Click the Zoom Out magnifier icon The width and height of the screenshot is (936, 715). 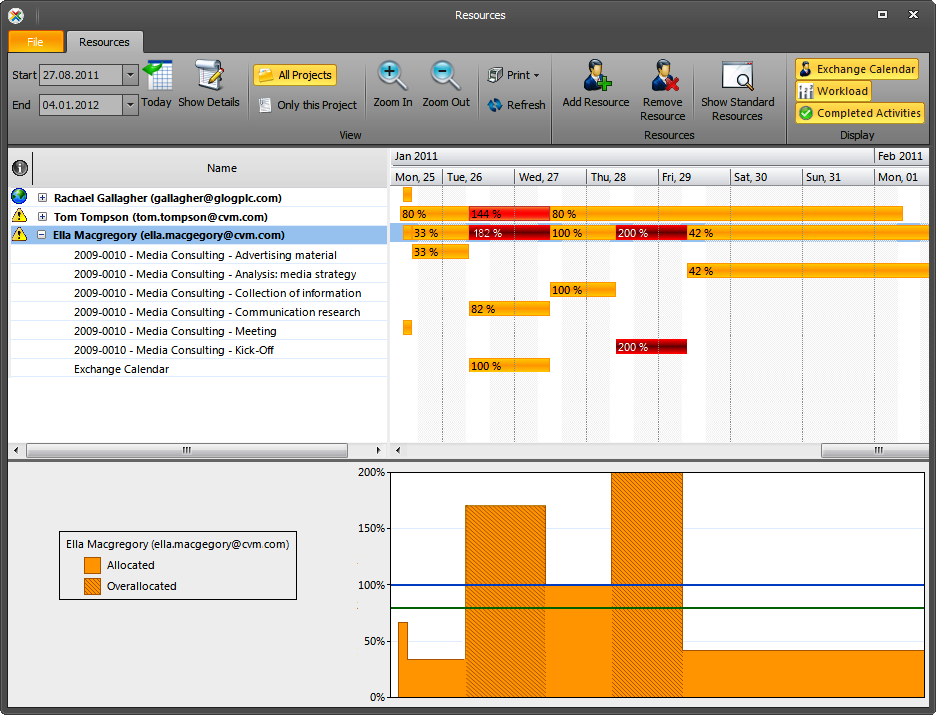pos(445,75)
